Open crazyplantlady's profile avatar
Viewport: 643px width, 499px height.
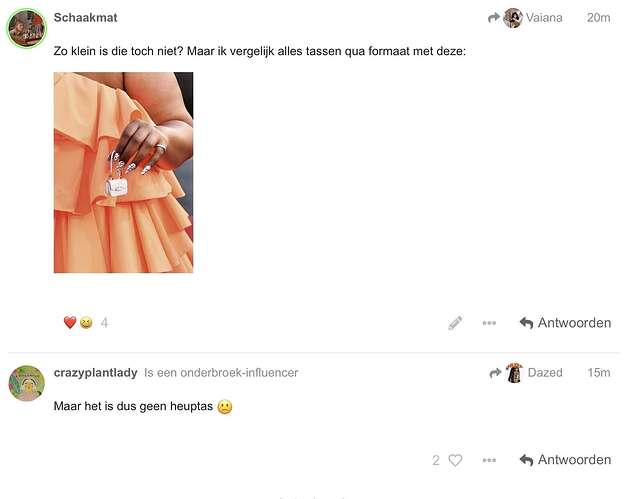27,383
